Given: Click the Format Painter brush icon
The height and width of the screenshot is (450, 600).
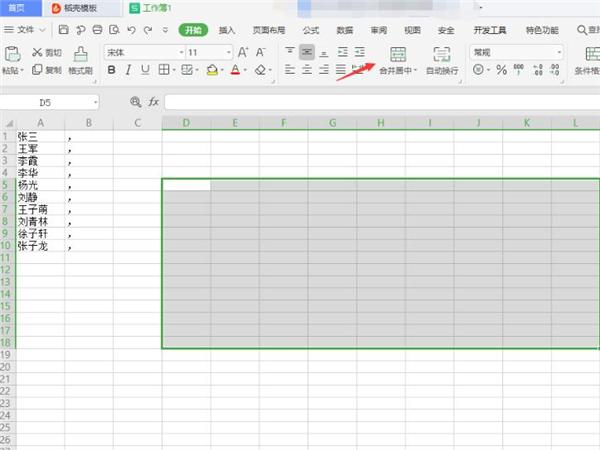Looking at the screenshot, I should coord(80,54).
